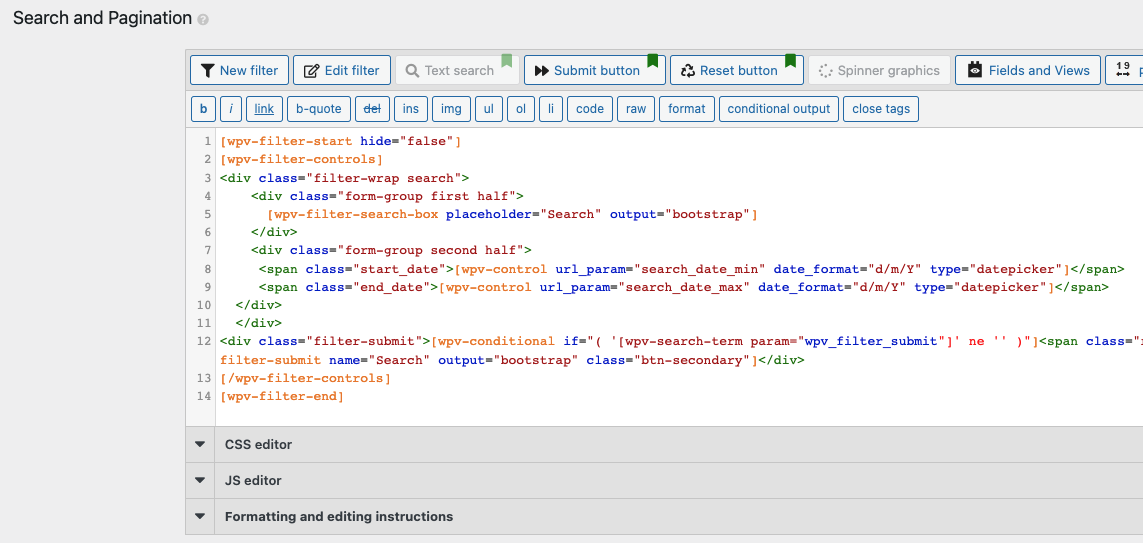The height and width of the screenshot is (543, 1143).
Task: Click the recycle icon on Reset button
Action: 688,71
